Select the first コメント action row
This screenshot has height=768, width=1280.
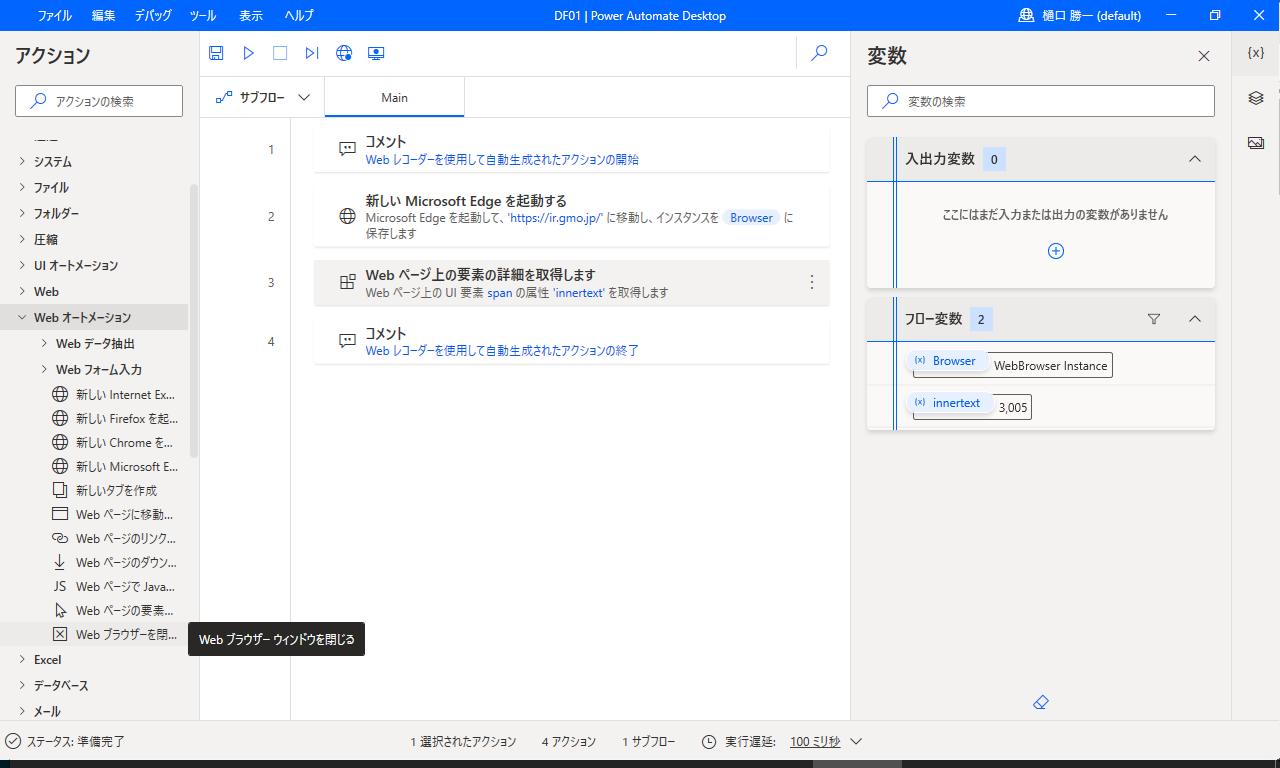571,149
